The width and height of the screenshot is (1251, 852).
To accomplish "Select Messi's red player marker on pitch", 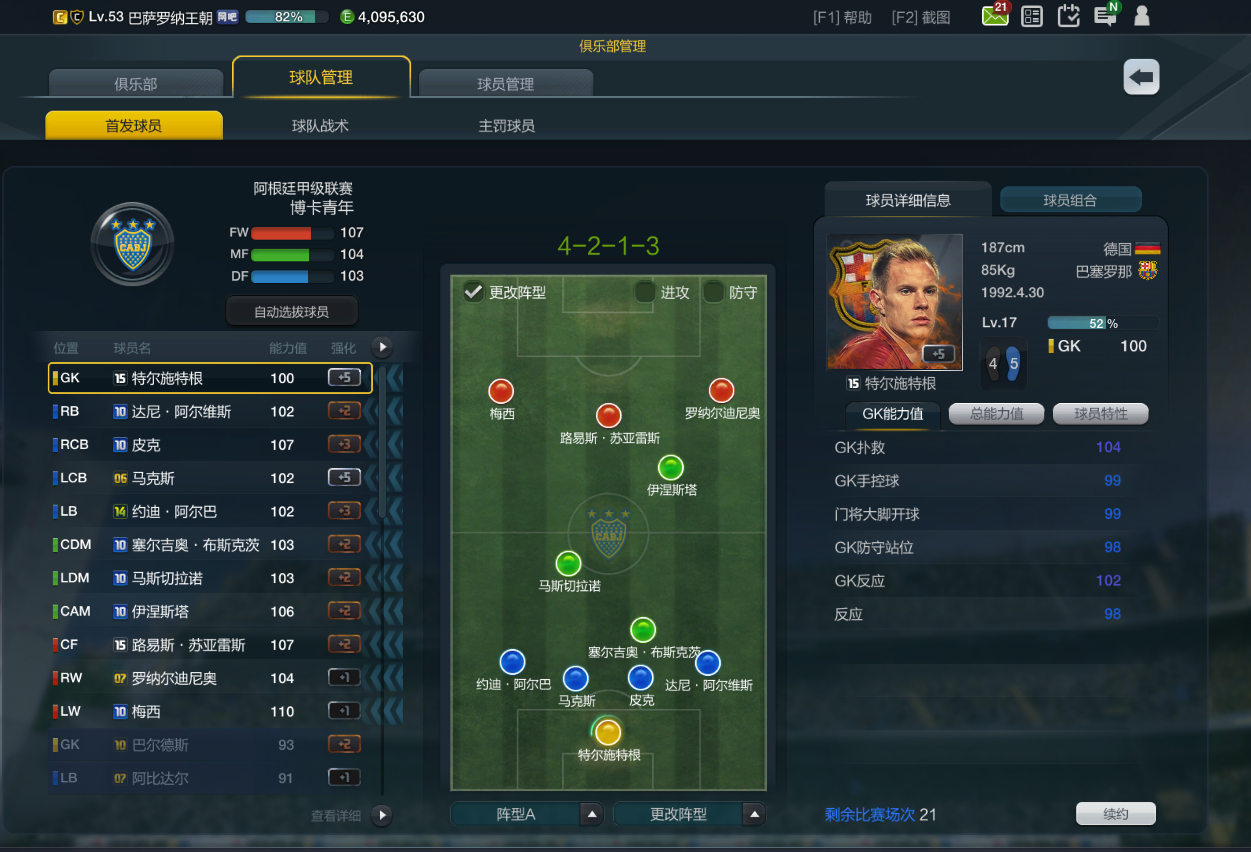I will [x=501, y=391].
